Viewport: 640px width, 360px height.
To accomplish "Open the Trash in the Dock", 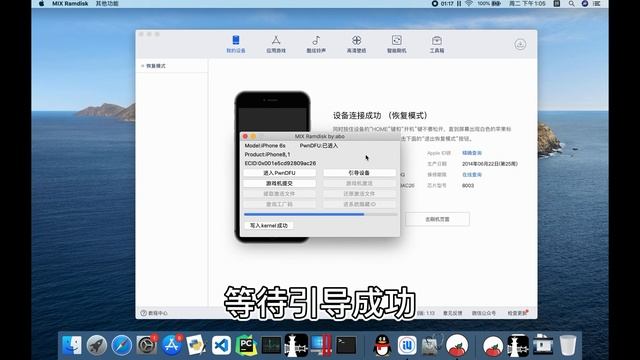I will [568, 345].
